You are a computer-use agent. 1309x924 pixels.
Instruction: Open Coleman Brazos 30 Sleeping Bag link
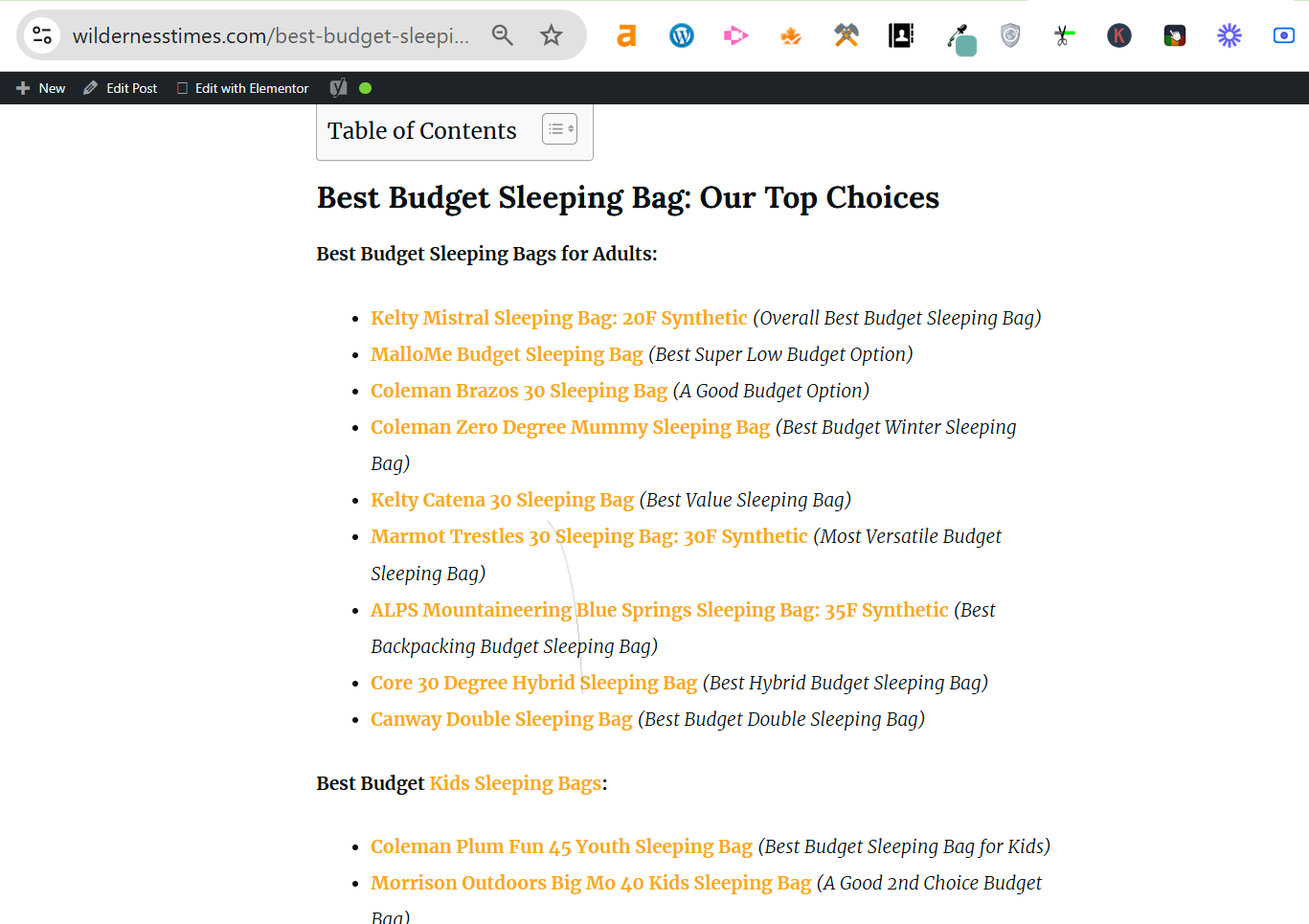click(x=519, y=391)
